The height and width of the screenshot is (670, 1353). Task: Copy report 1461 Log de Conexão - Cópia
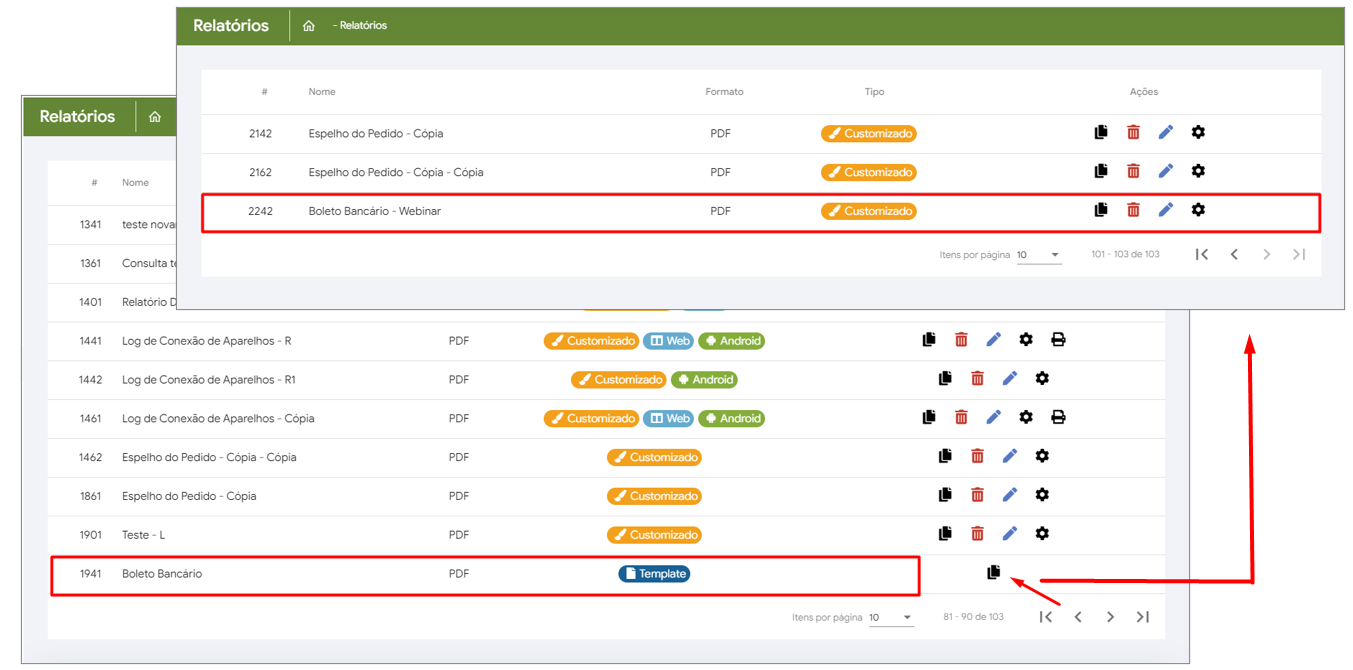coord(929,417)
